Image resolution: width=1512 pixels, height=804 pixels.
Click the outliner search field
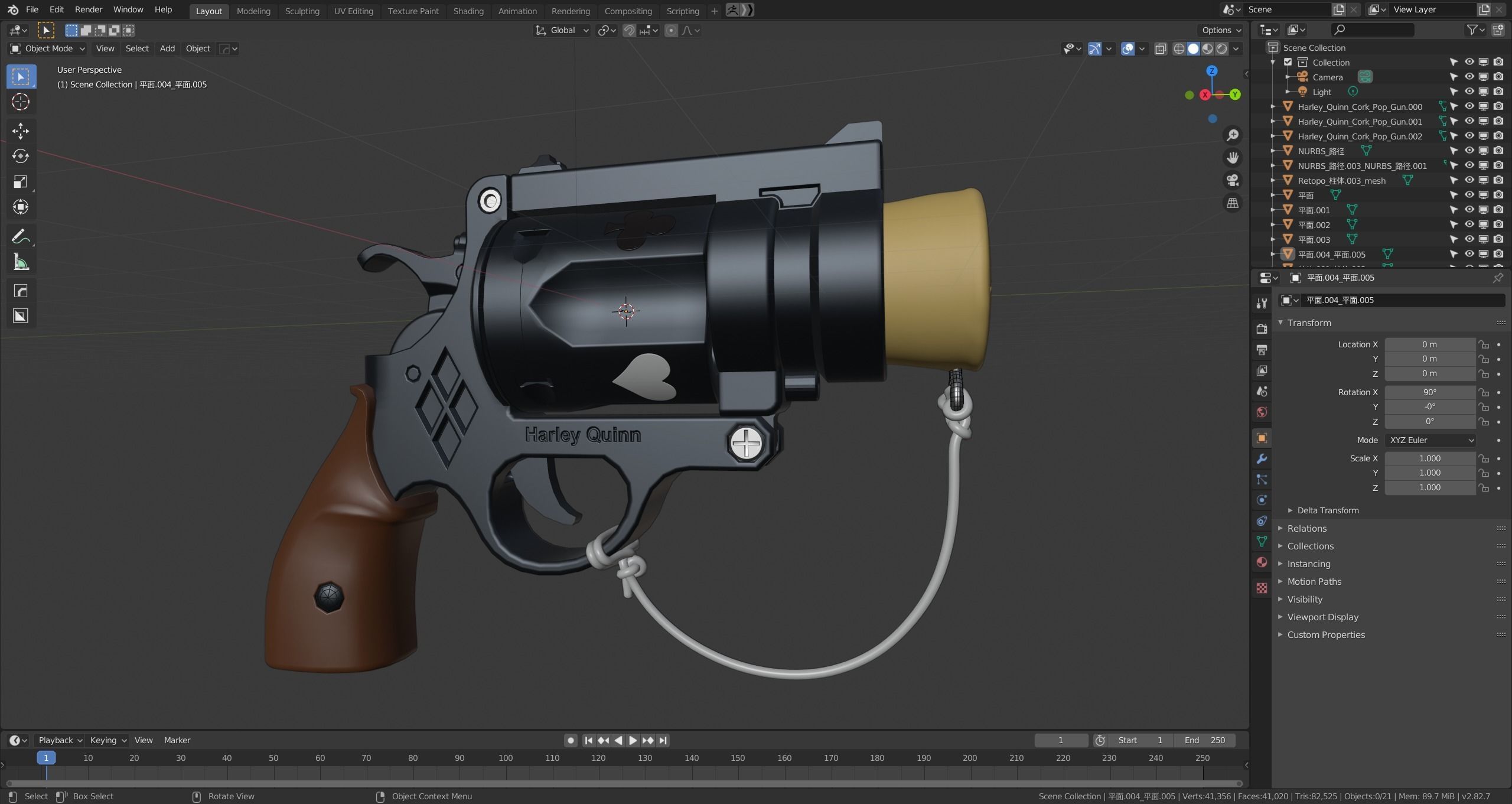click(x=1373, y=30)
